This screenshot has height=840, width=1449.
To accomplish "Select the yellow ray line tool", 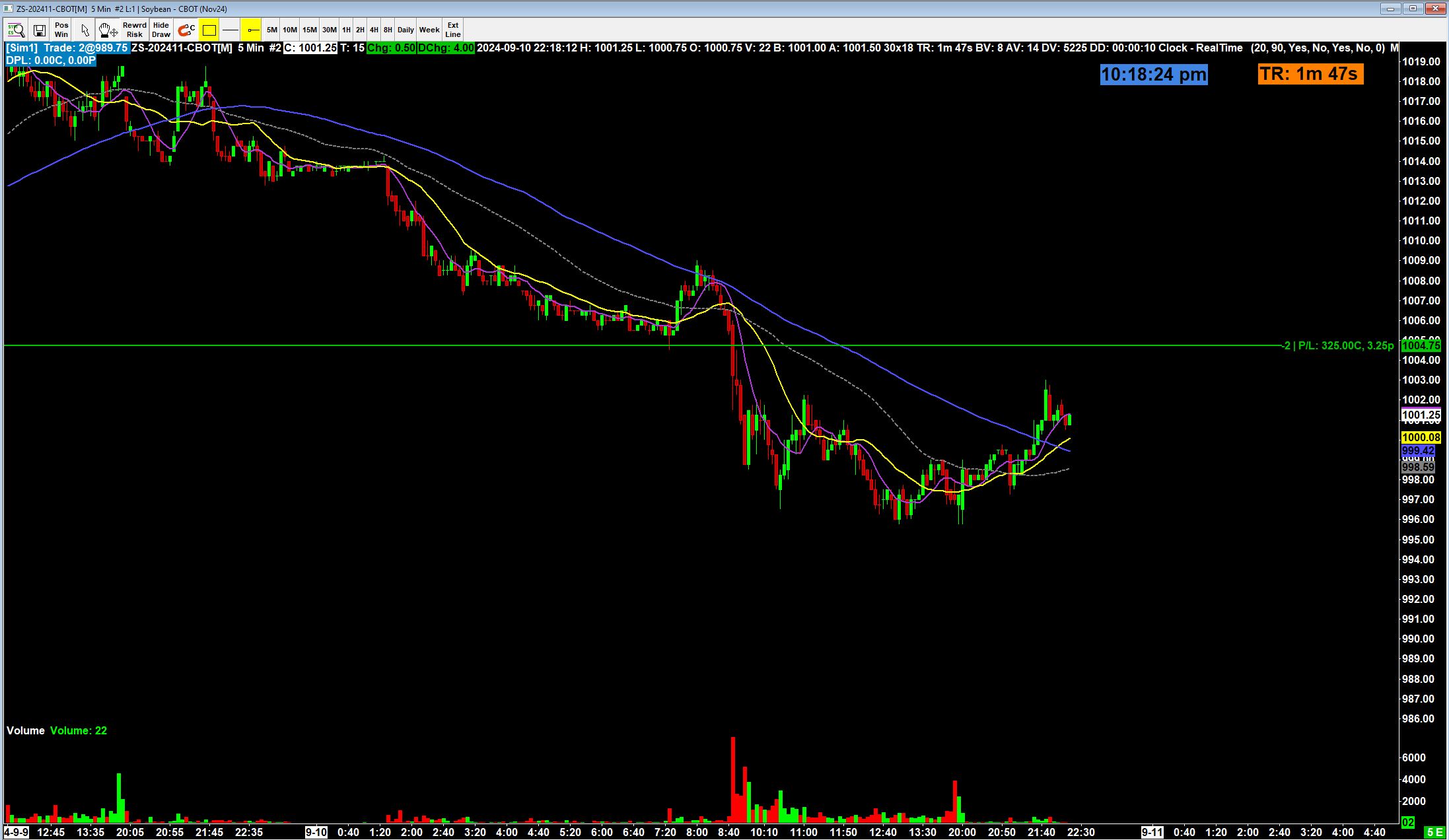I will (x=252, y=30).
